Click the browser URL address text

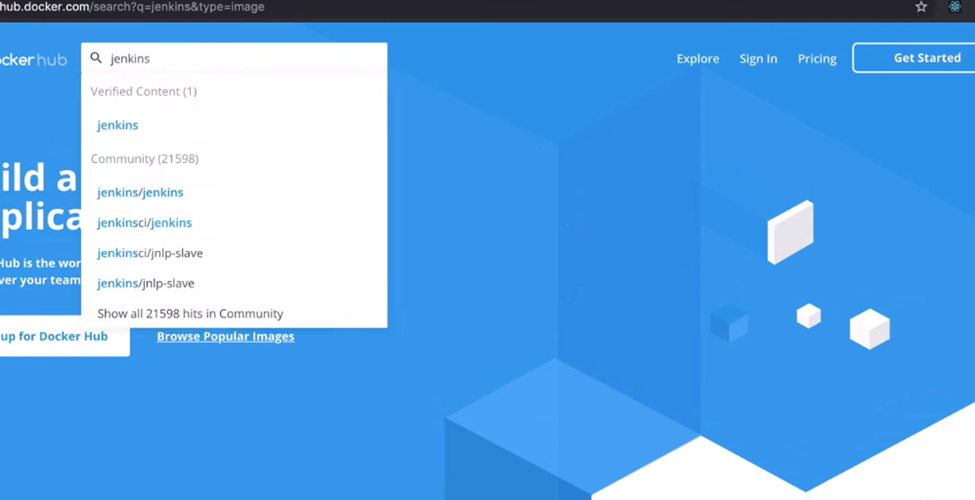click(132, 7)
